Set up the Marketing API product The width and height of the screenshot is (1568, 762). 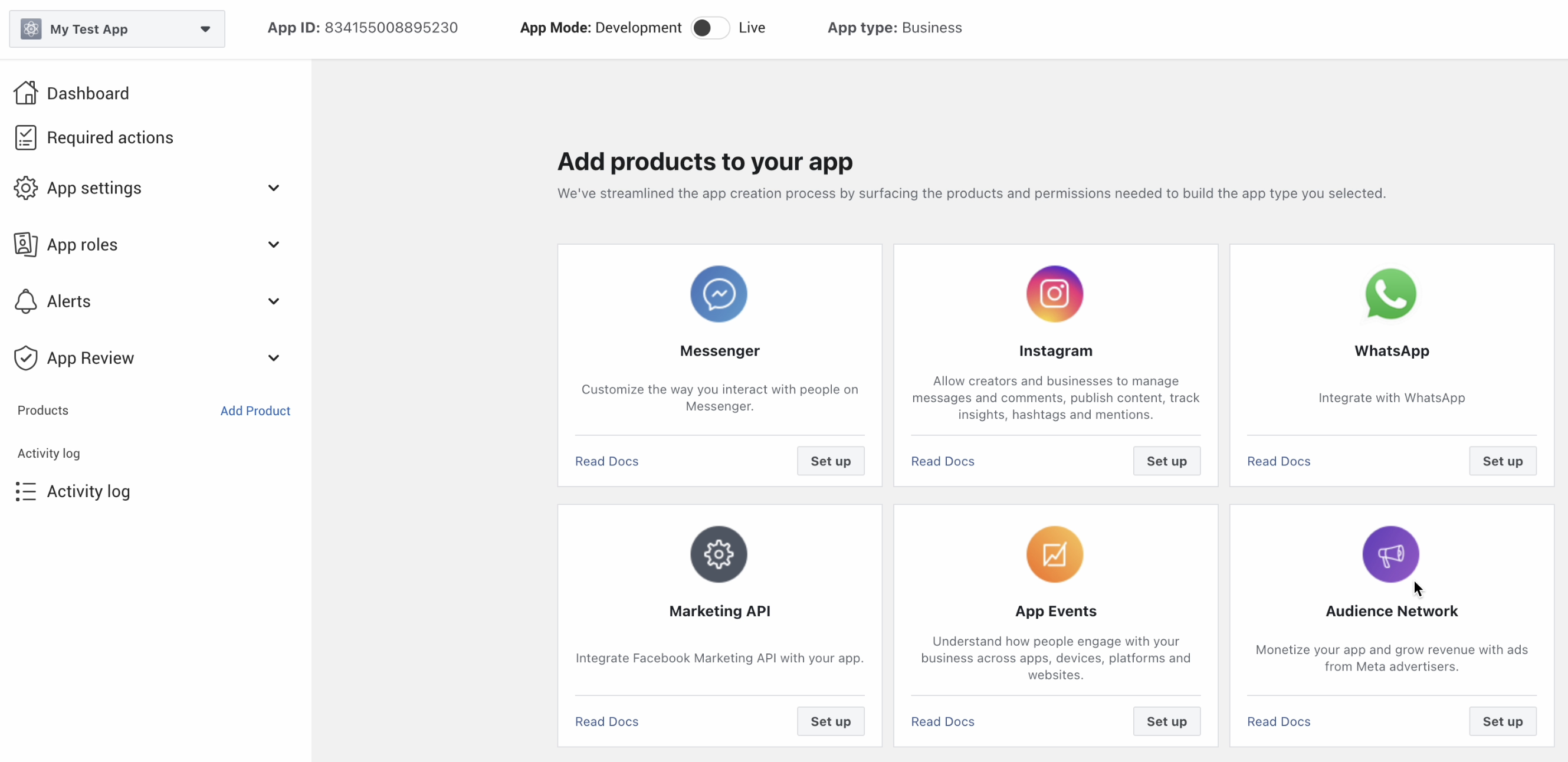[x=831, y=721]
